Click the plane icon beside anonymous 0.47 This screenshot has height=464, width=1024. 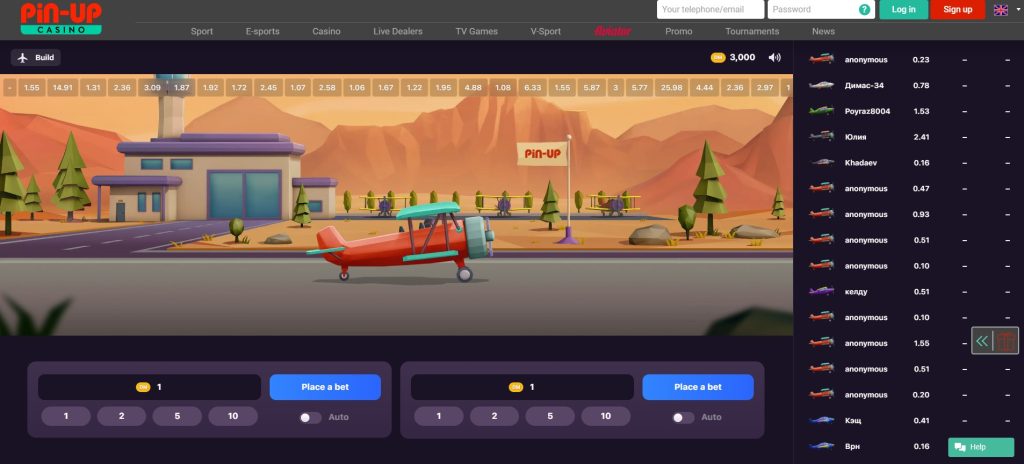(x=822, y=188)
